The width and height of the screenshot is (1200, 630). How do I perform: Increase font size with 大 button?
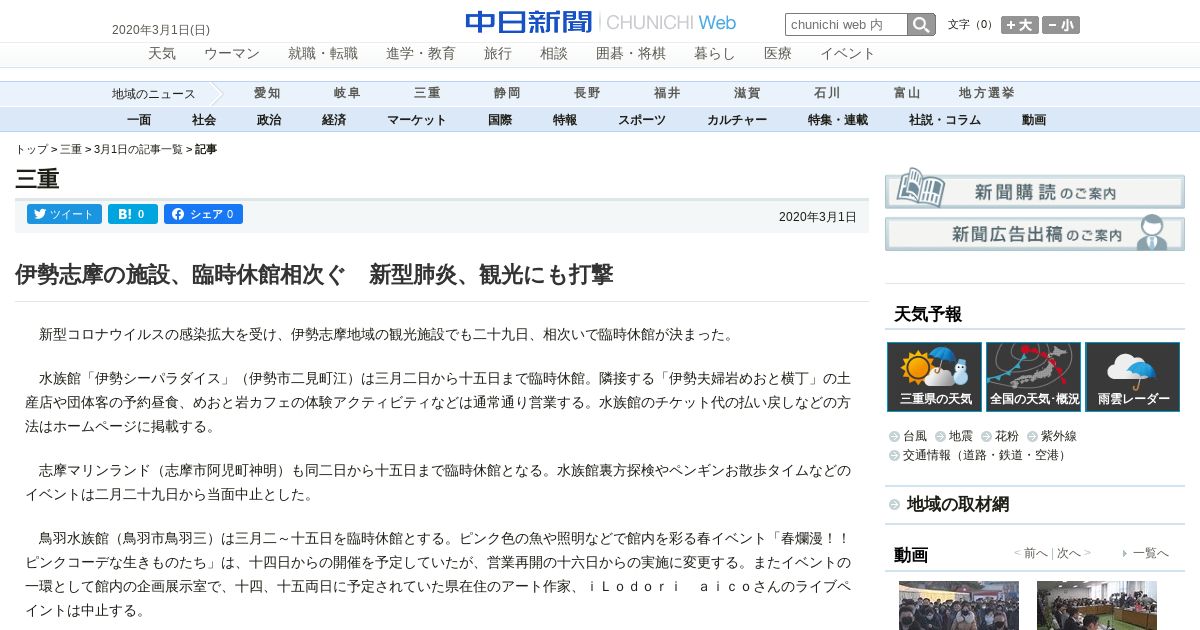point(1020,26)
